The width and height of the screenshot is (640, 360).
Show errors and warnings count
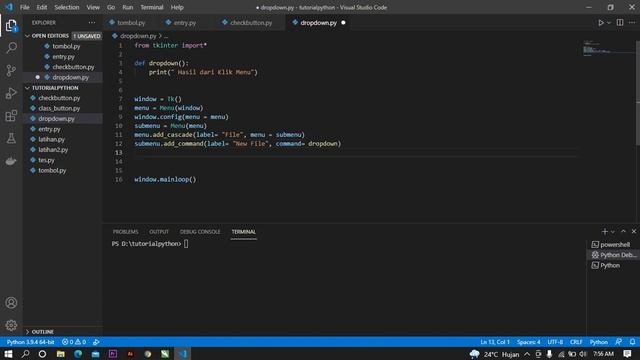point(74,342)
